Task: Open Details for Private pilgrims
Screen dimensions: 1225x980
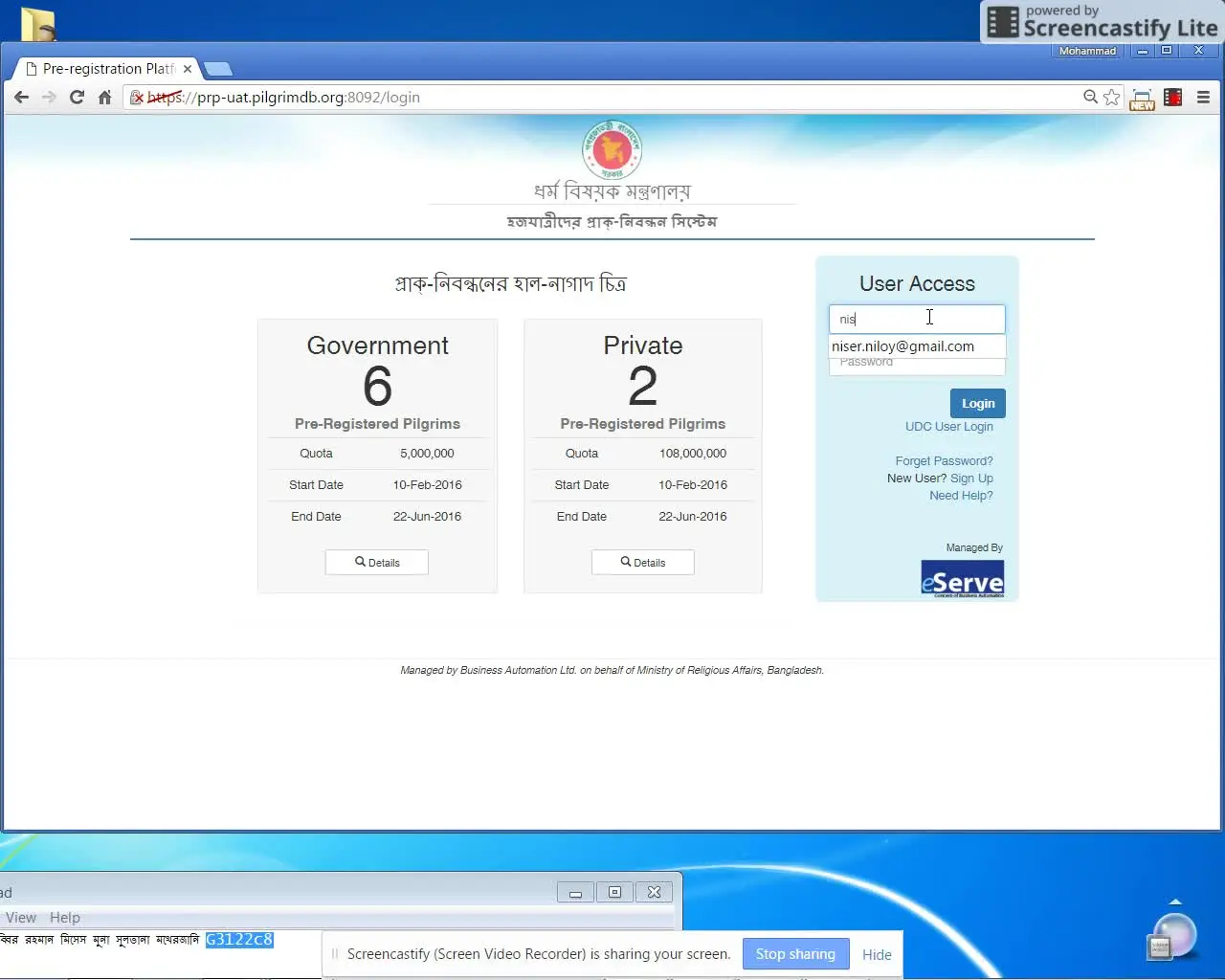Action: tap(642, 563)
